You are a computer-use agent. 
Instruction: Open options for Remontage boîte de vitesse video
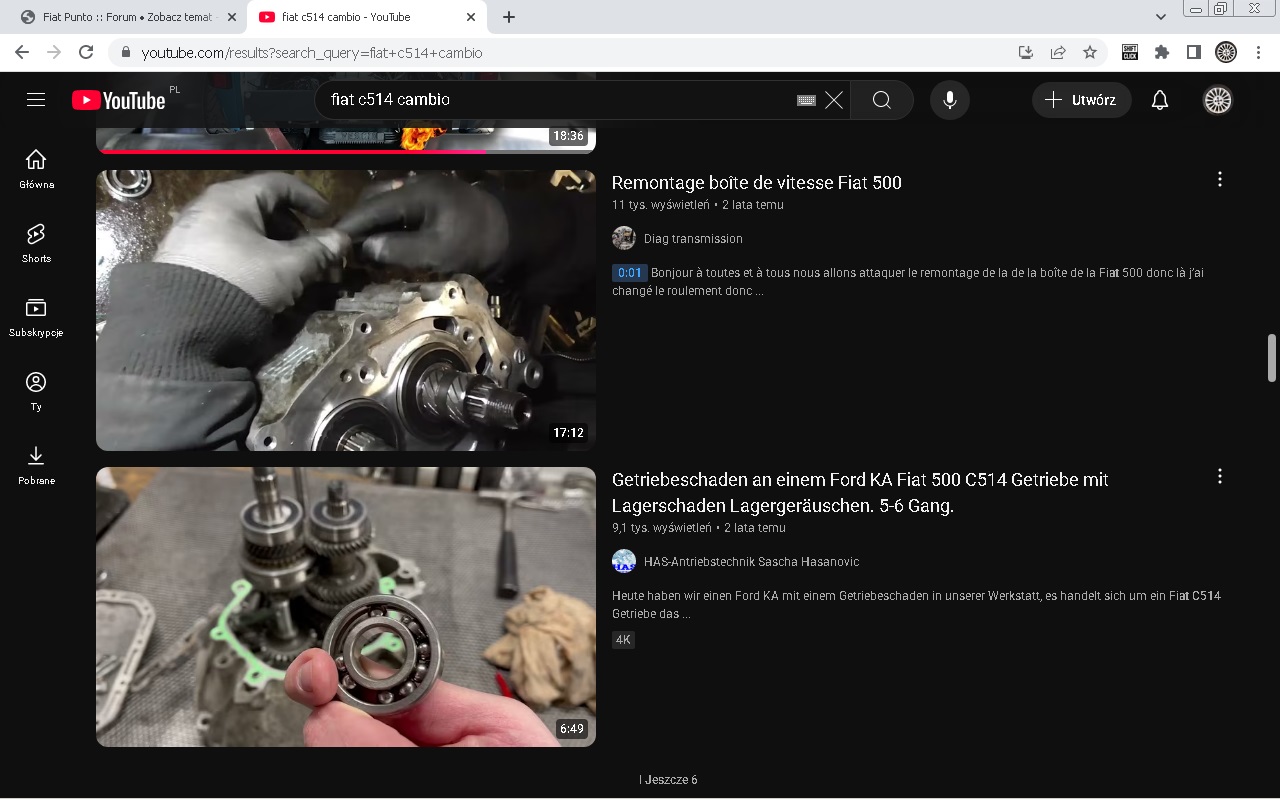pos(1219,180)
